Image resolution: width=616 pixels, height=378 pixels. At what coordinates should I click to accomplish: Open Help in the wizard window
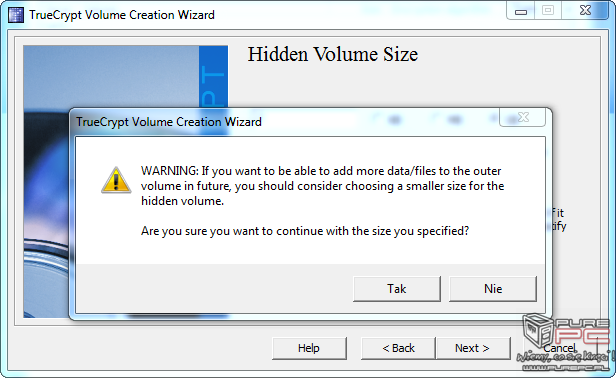(x=309, y=348)
